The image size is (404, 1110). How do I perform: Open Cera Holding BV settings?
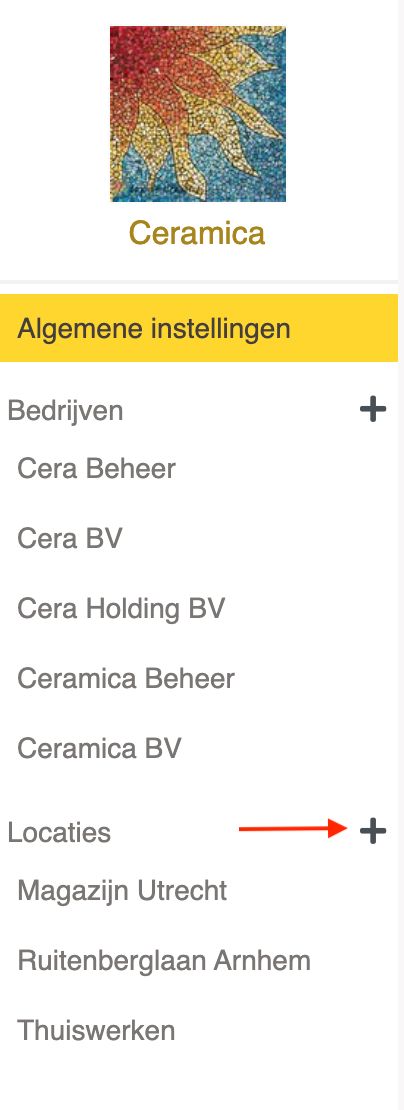(121, 609)
